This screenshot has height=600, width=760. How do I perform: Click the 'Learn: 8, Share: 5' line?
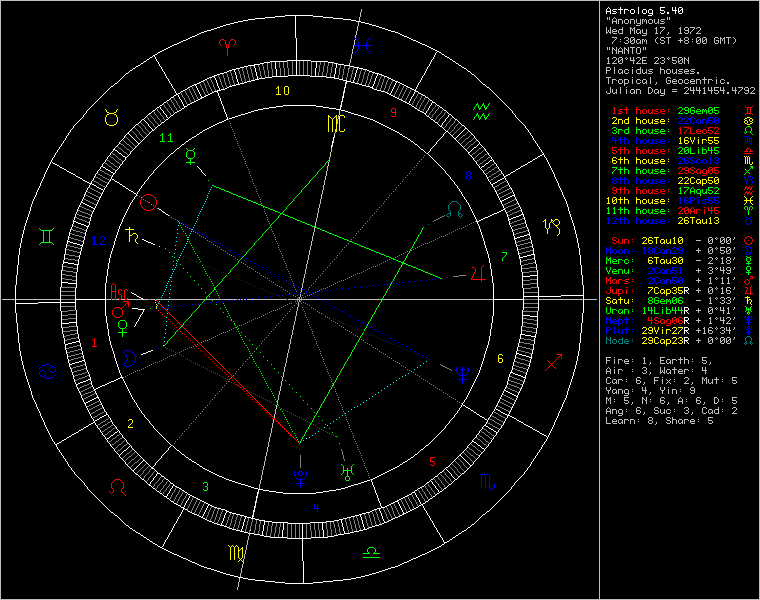[x=659, y=421]
